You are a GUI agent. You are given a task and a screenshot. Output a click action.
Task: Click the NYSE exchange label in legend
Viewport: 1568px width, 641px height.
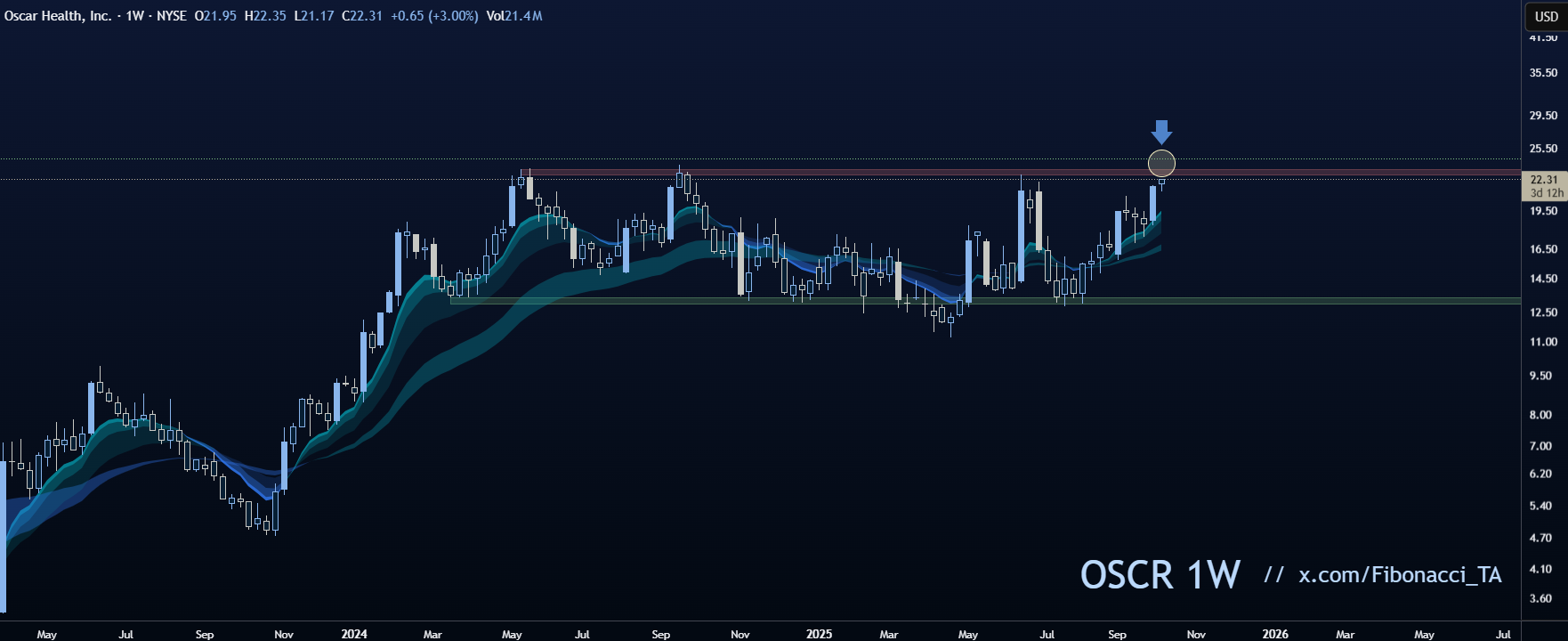[x=171, y=16]
